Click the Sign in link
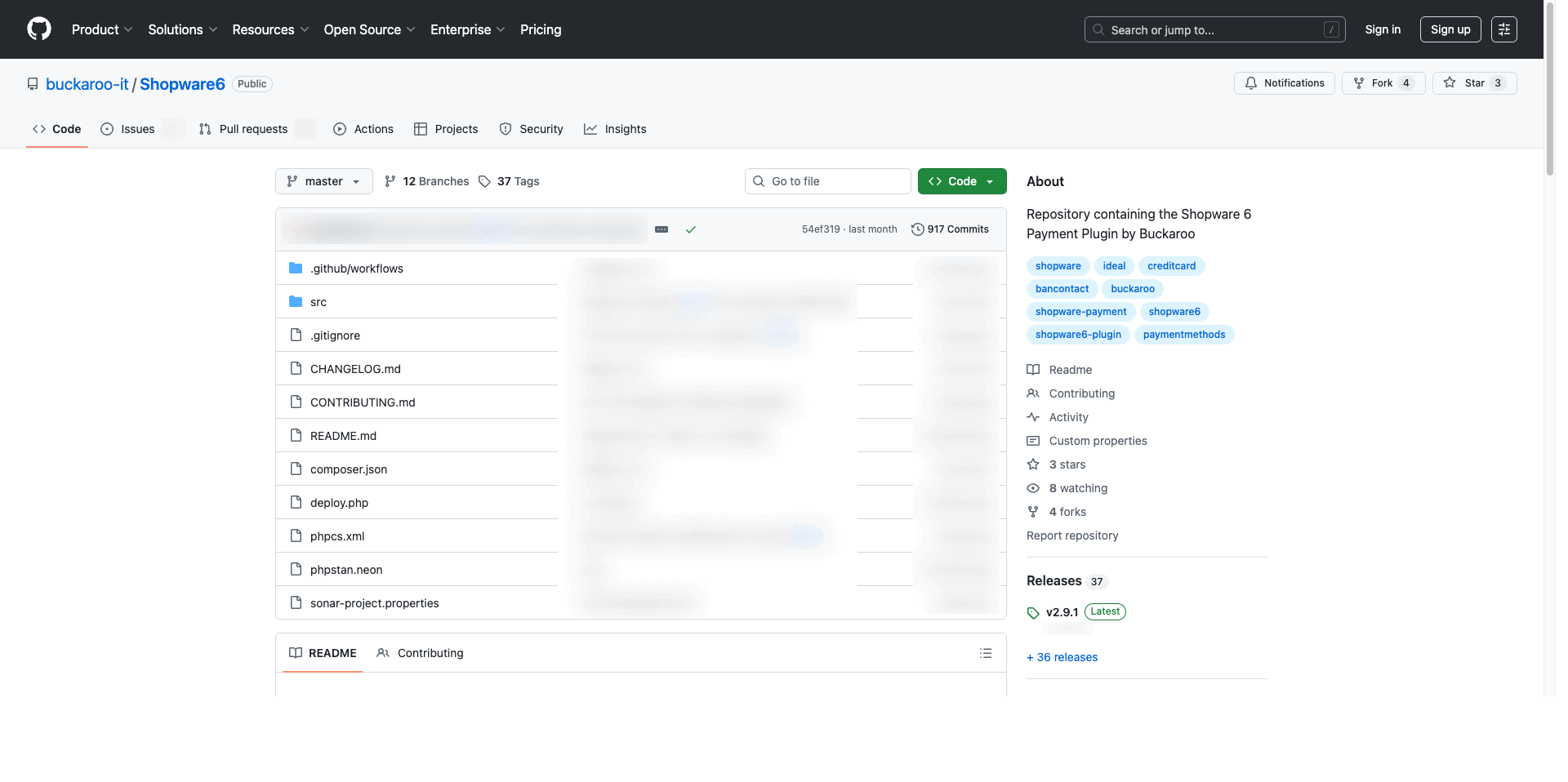1568x782 pixels. [x=1383, y=29]
